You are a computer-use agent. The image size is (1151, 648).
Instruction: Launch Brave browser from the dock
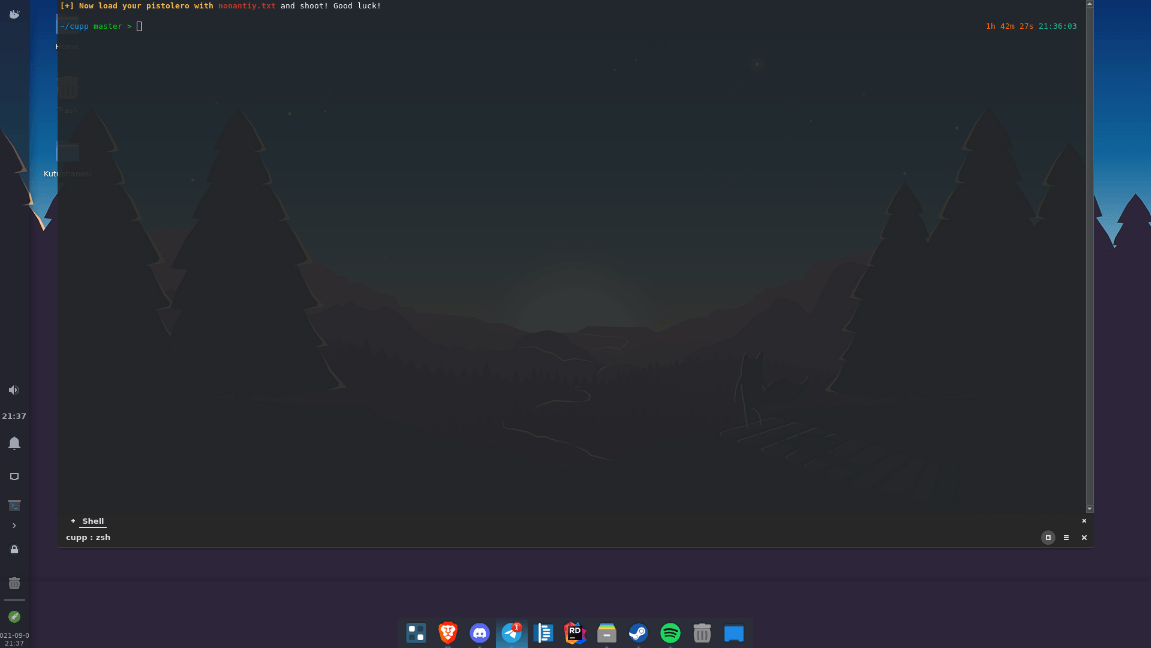coord(448,633)
